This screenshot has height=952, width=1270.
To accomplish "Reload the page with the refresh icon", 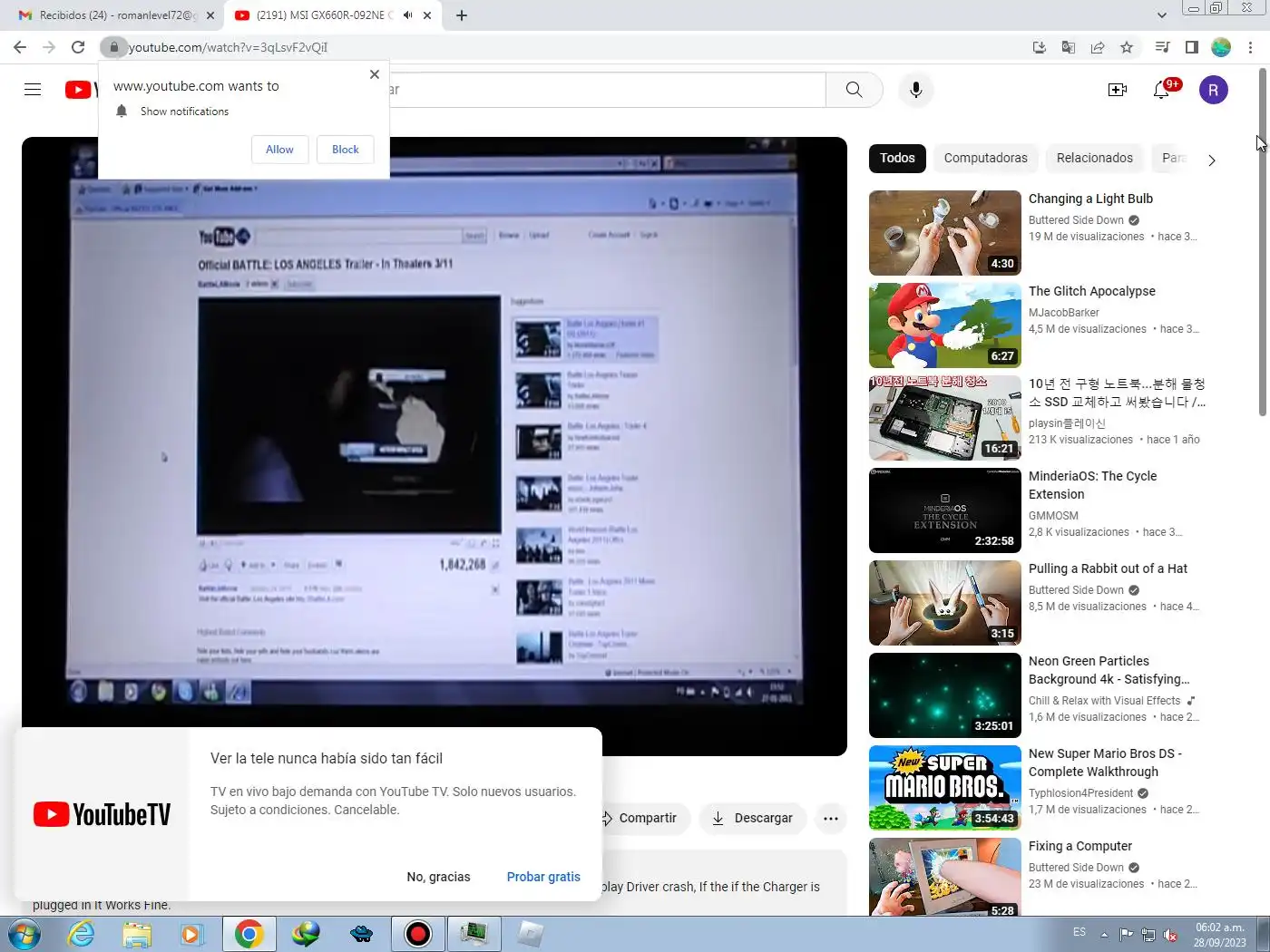I will point(78,47).
